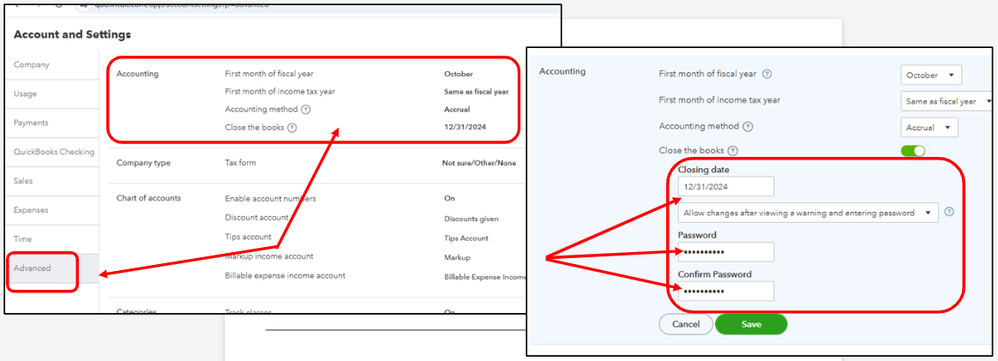
Task: Click the Chart of accounts section heading
Action: (x=148, y=198)
